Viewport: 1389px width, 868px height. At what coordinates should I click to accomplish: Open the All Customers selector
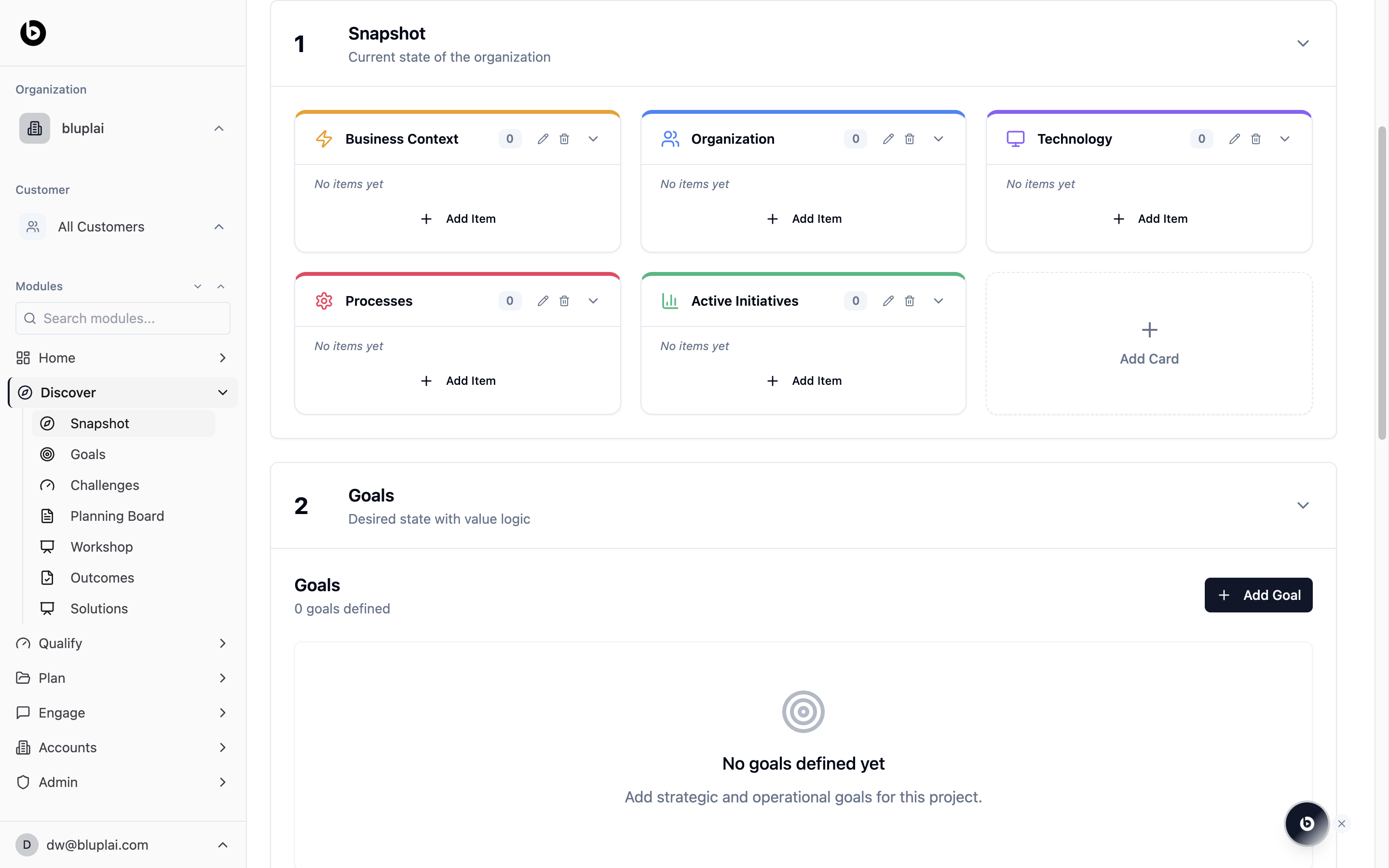coord(123,227)
